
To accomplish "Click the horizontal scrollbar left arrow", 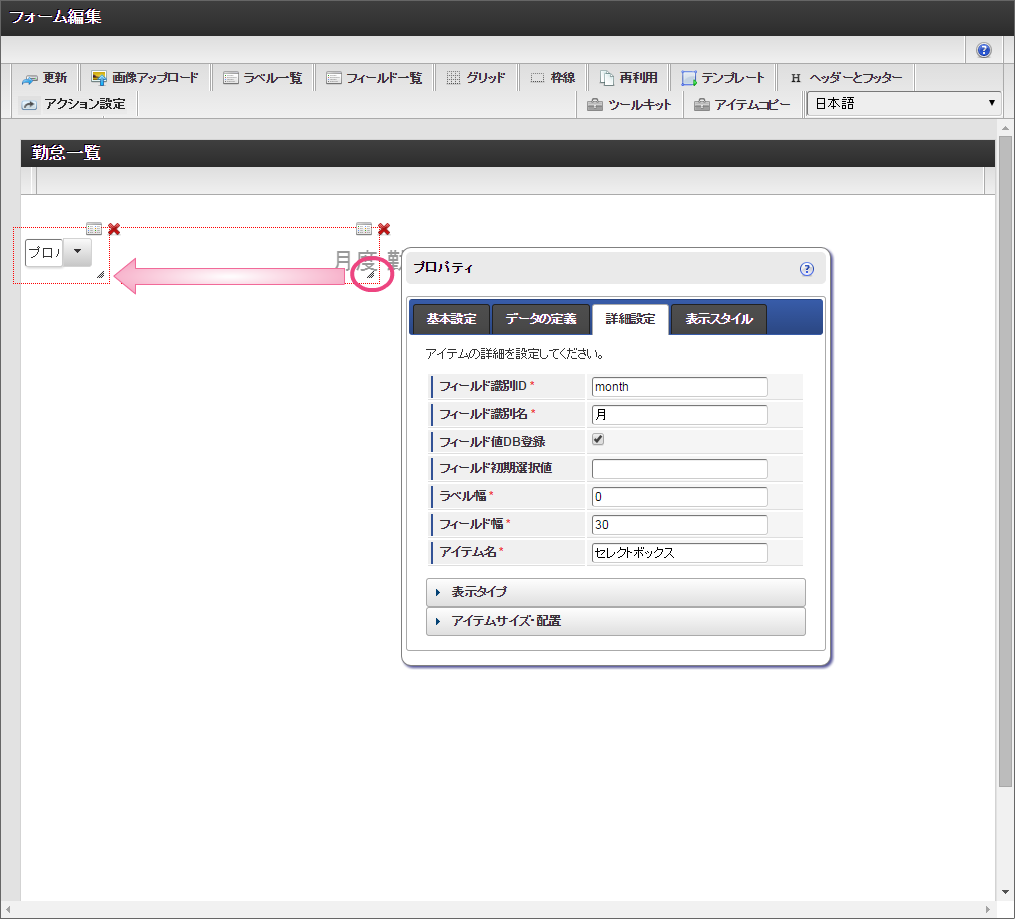I will point(8,909).
